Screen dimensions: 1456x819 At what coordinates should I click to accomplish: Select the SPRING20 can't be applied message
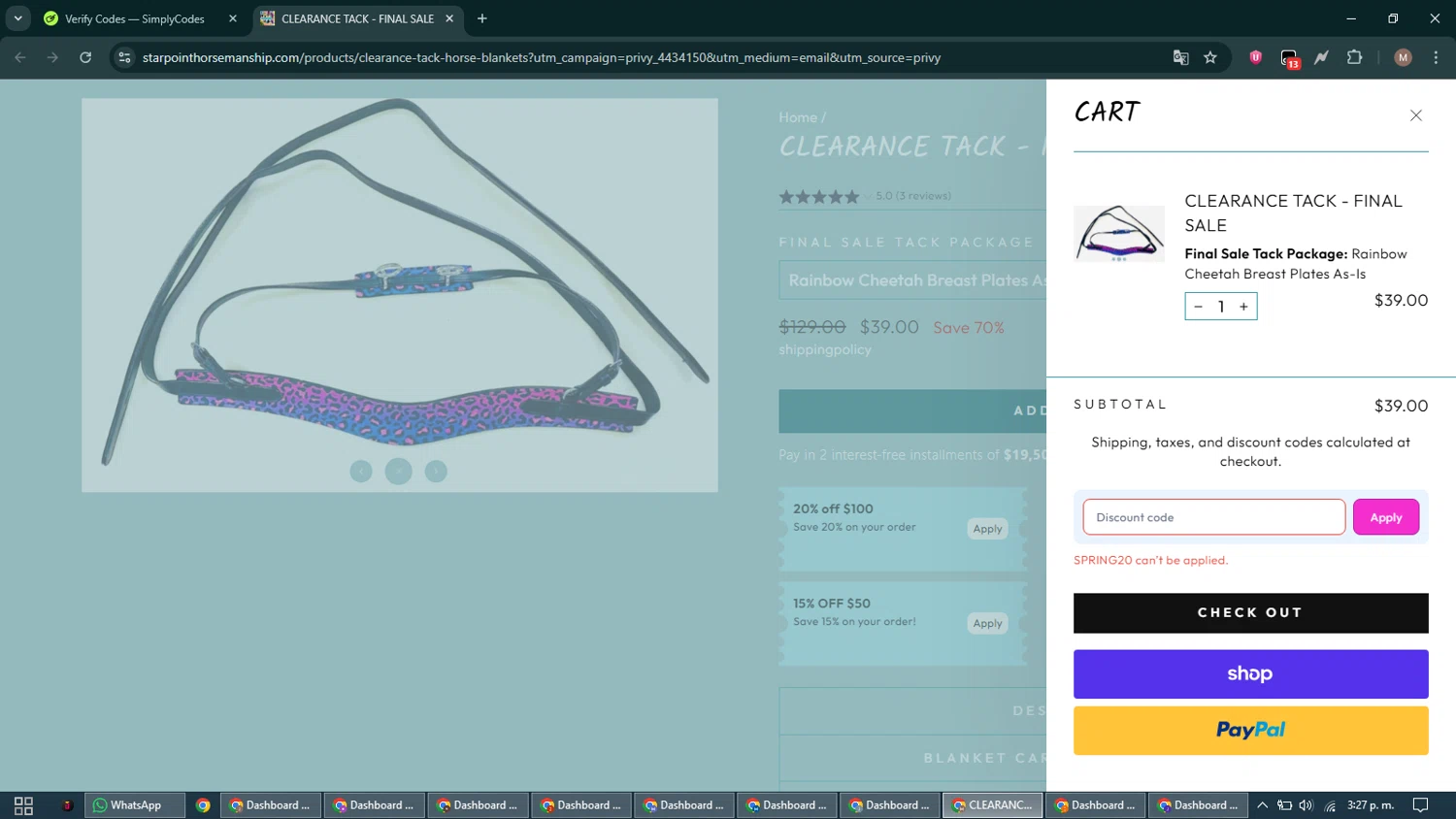click(x=1150, y=560)
